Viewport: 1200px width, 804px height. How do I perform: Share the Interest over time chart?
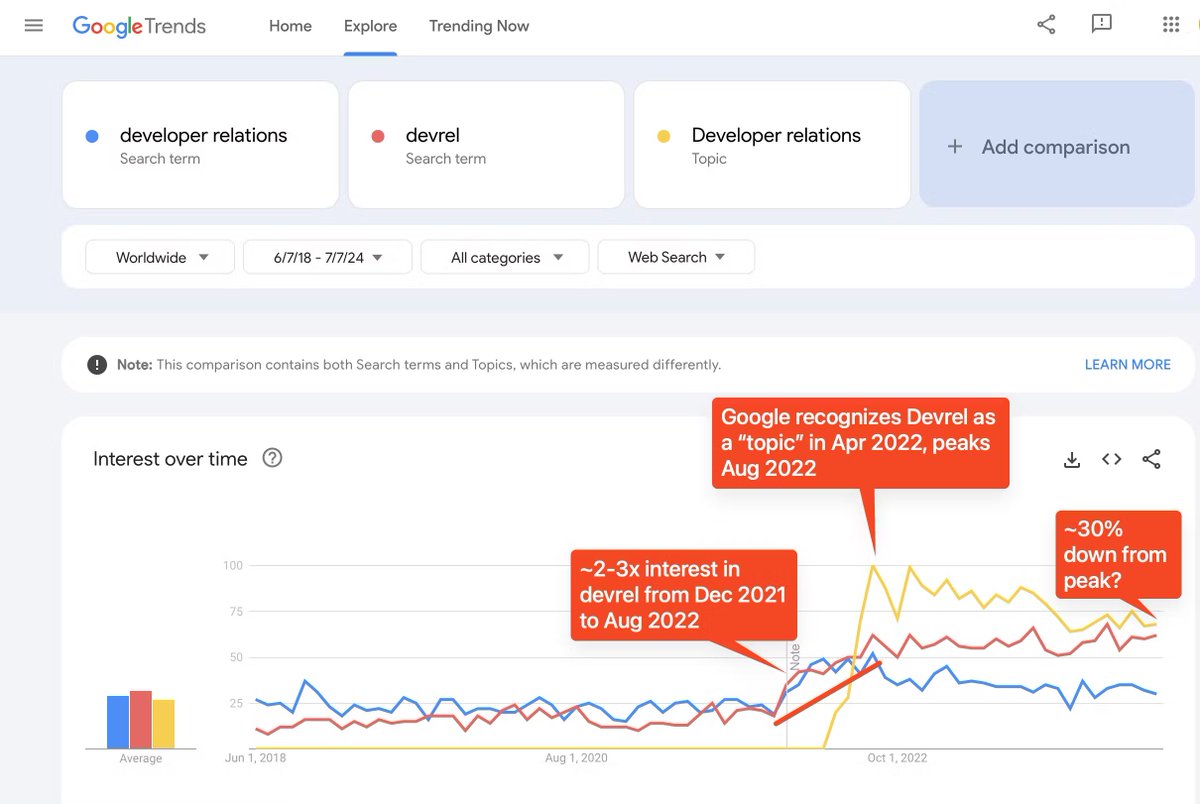[x=1151, y=459]
